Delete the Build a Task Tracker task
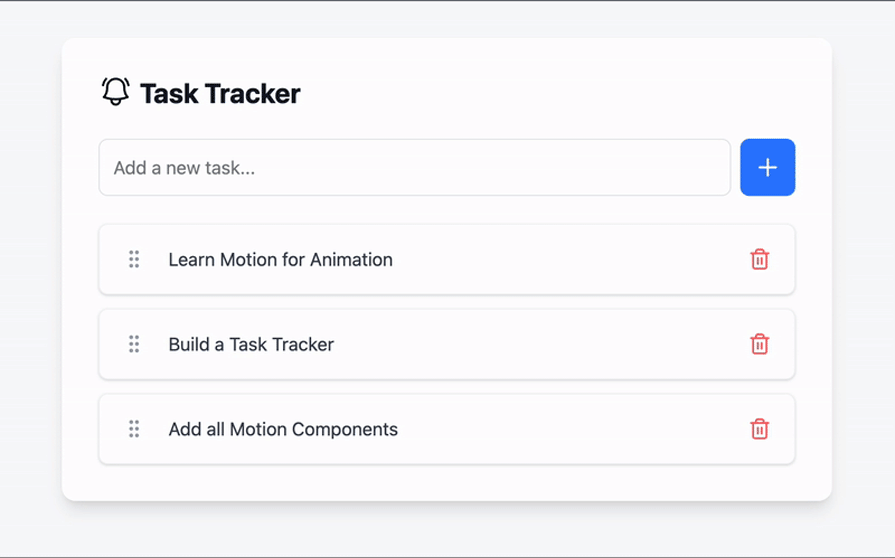895x558 pixels. pos(759,344)
